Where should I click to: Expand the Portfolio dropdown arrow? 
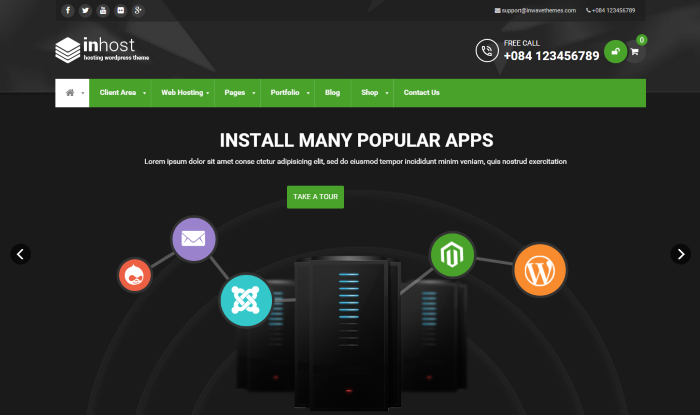pyautogui.click(x=308, y=93)
